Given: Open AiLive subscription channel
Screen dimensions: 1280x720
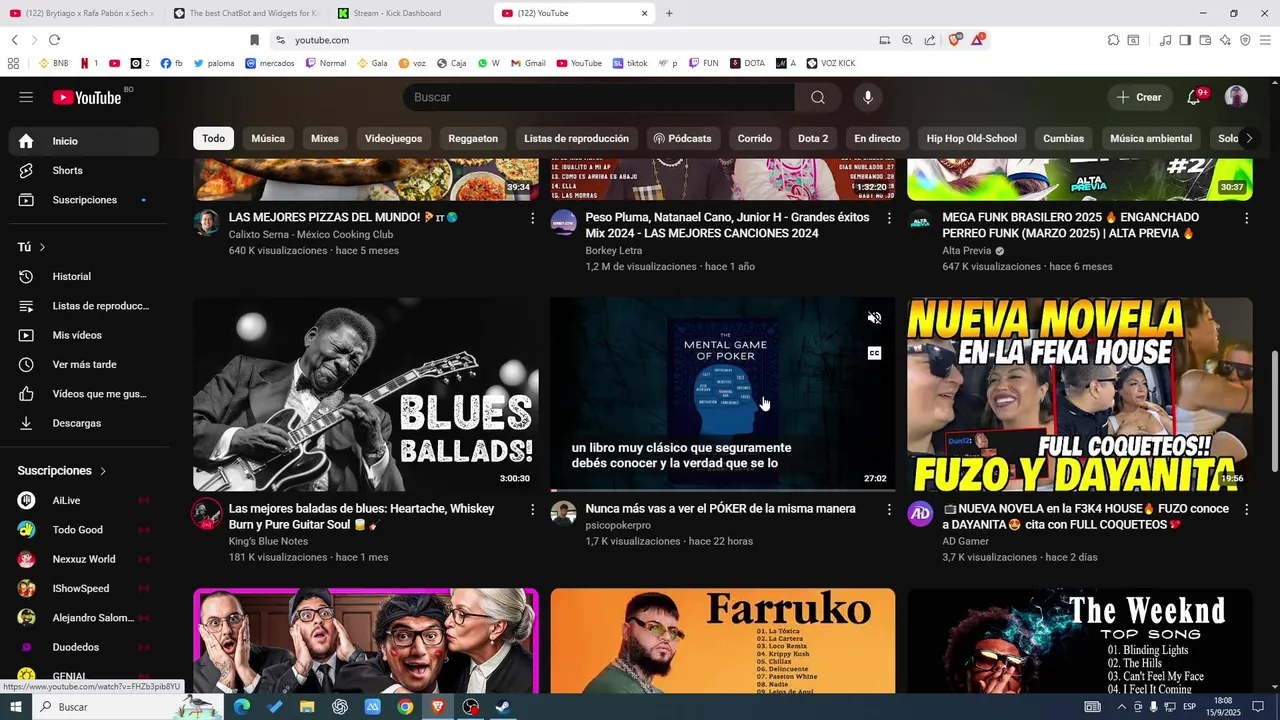Looking at the screenshot, I should pos(84,500).
